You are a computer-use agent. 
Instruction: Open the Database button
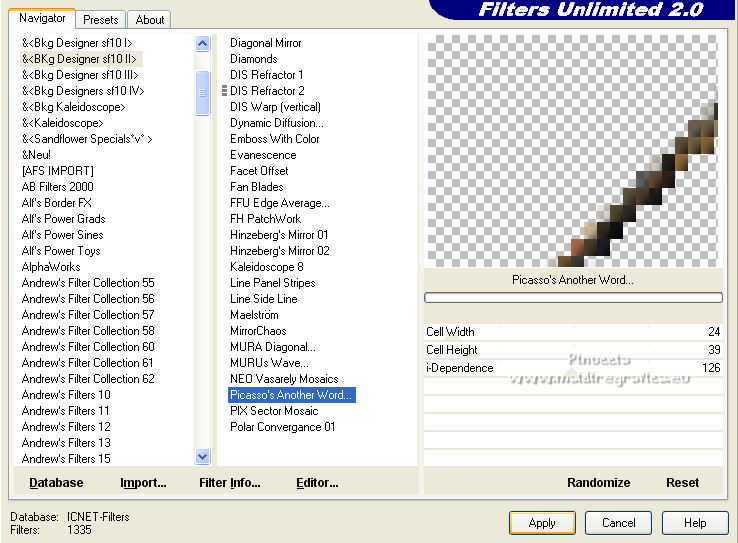pos(56,483)
